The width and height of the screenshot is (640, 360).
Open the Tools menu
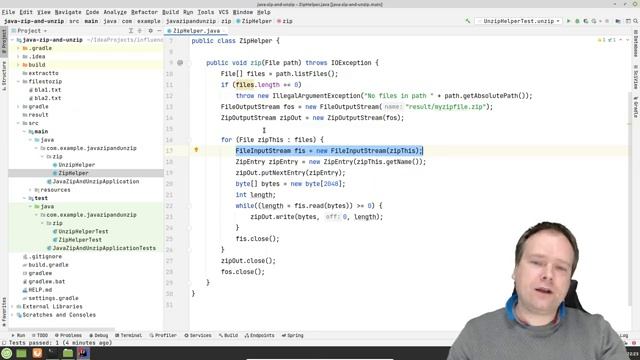click(206, 12)
